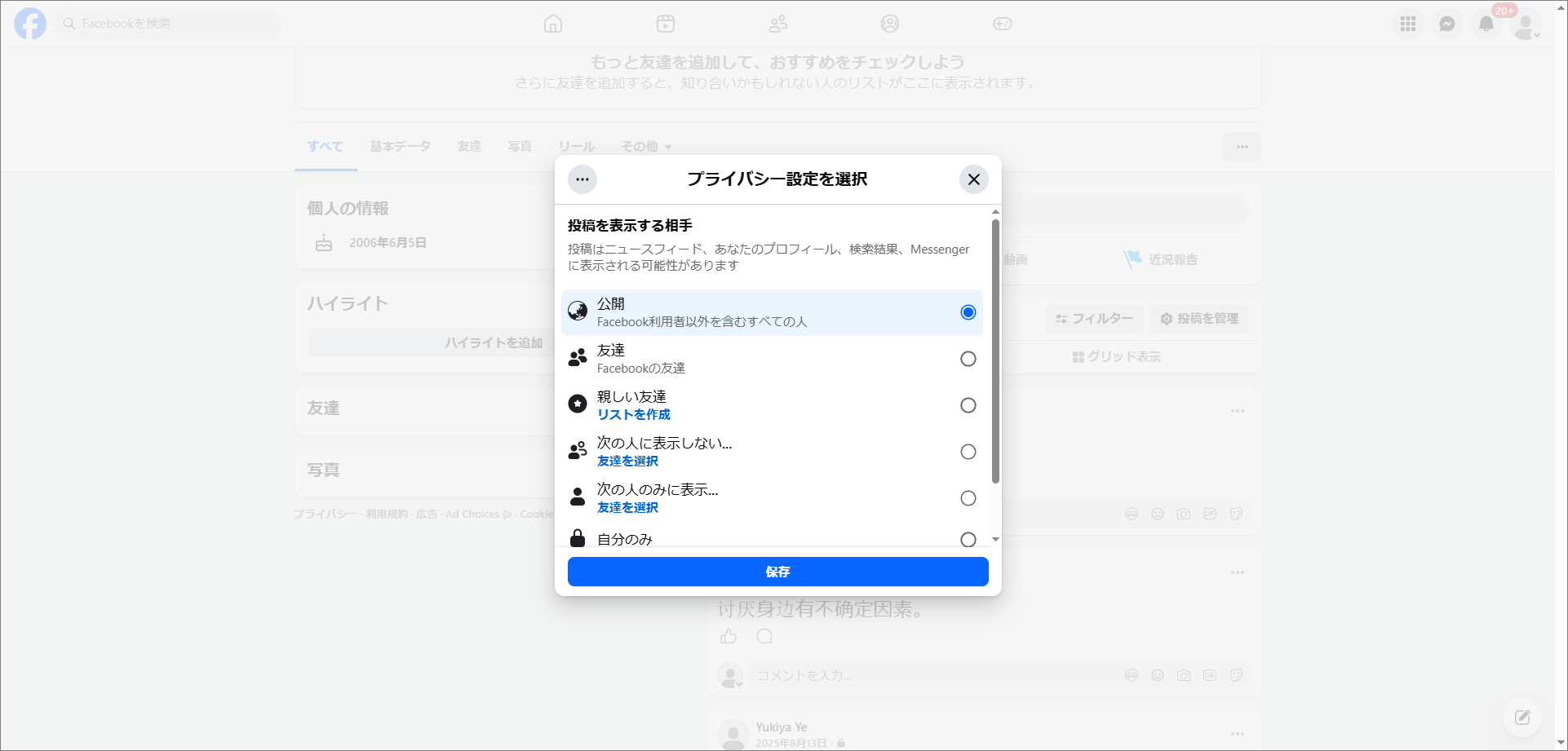The image size is (1568, 751).
Task: Switch to the すべて tab
Action: point(326,147)
